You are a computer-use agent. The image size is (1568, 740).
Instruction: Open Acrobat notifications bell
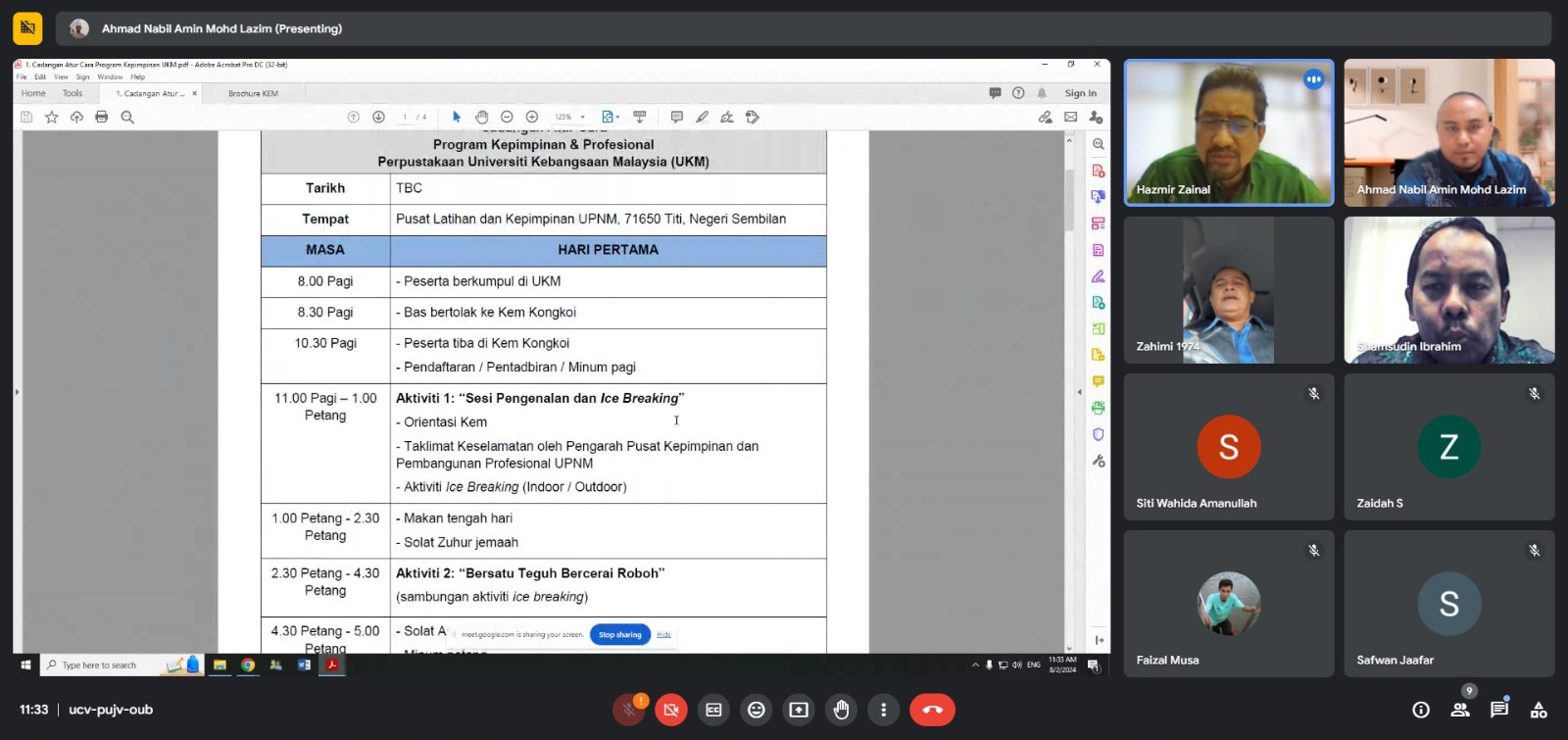click(x=1042, y=93)
